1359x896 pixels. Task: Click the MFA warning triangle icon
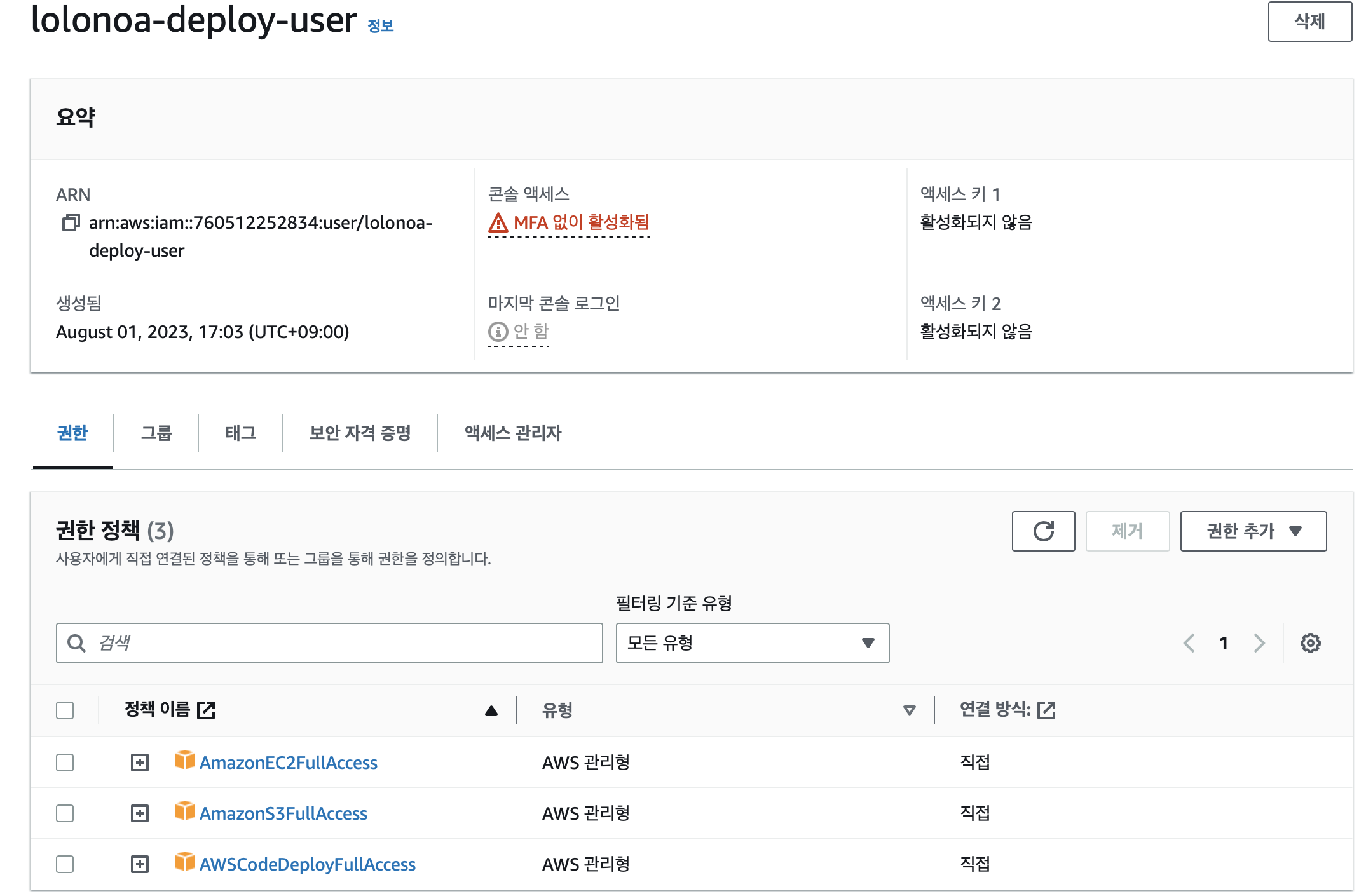(x=498, y=223)
